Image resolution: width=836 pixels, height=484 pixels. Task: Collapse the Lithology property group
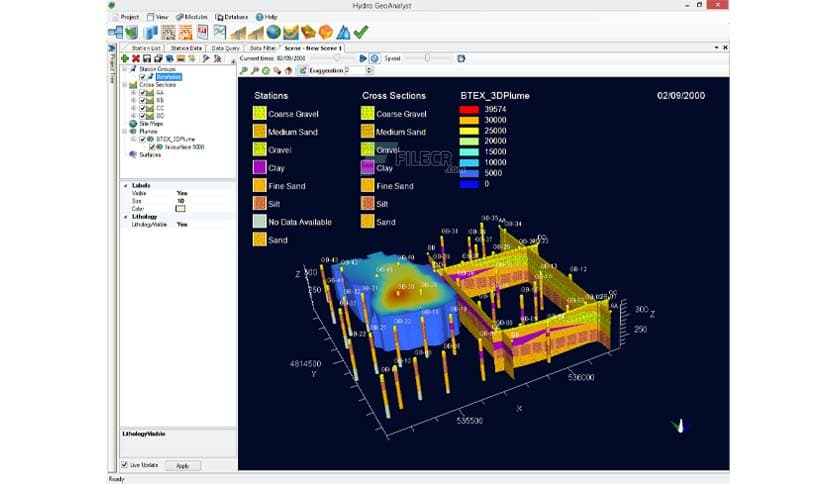pyautogui.click(x=126, y=217)
